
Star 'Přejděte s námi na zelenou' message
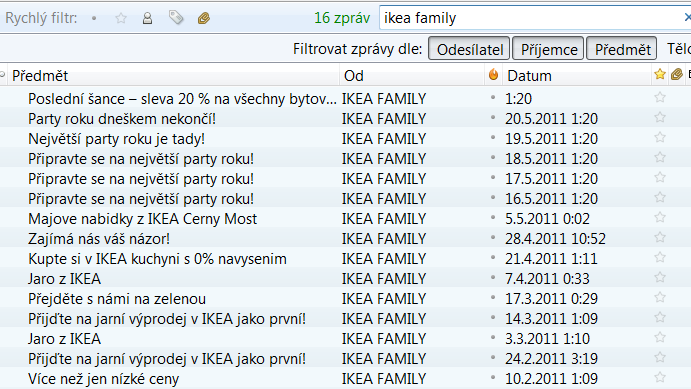[660, 297]
